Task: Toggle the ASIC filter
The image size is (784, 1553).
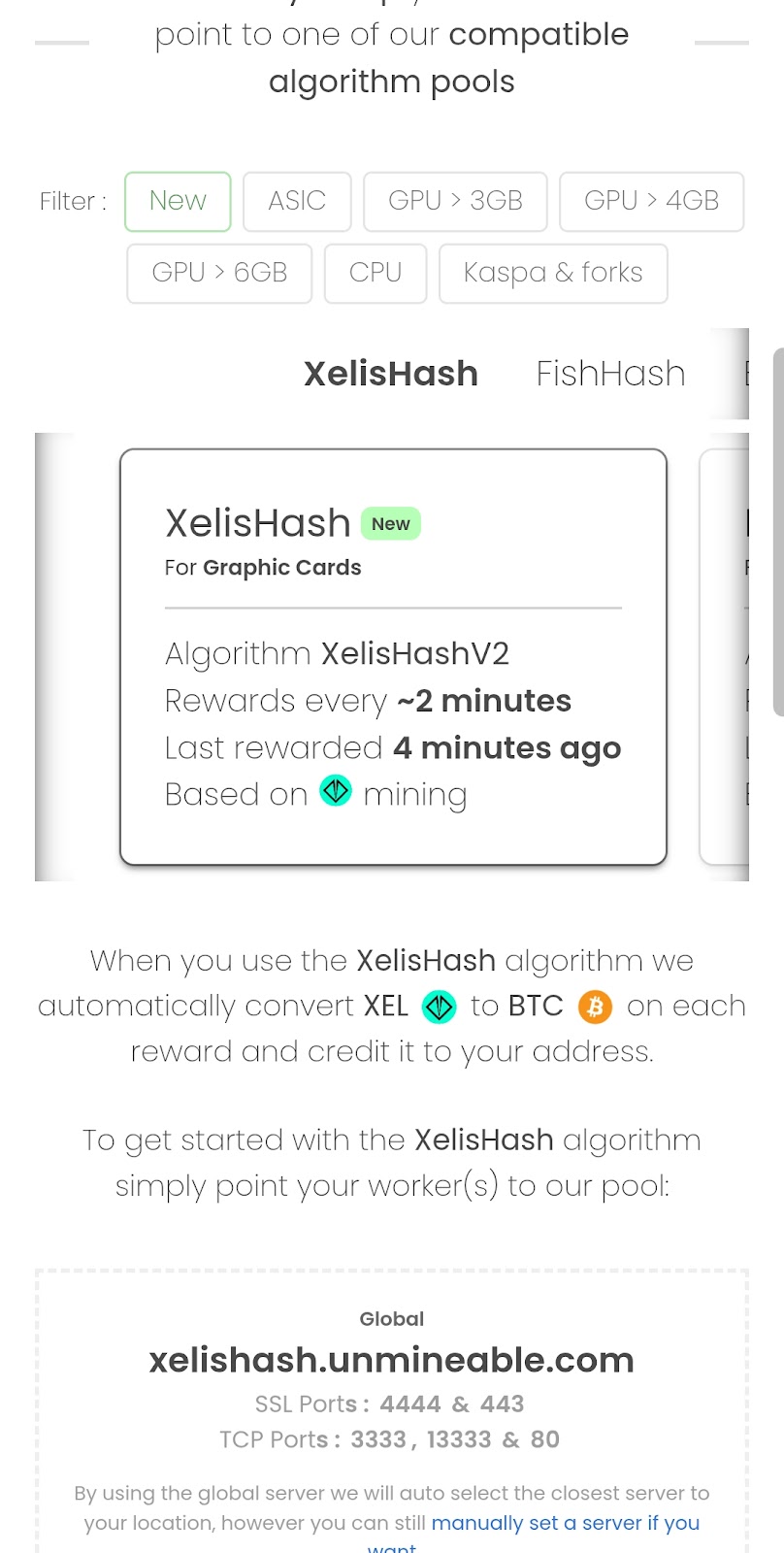Action: 297,201
